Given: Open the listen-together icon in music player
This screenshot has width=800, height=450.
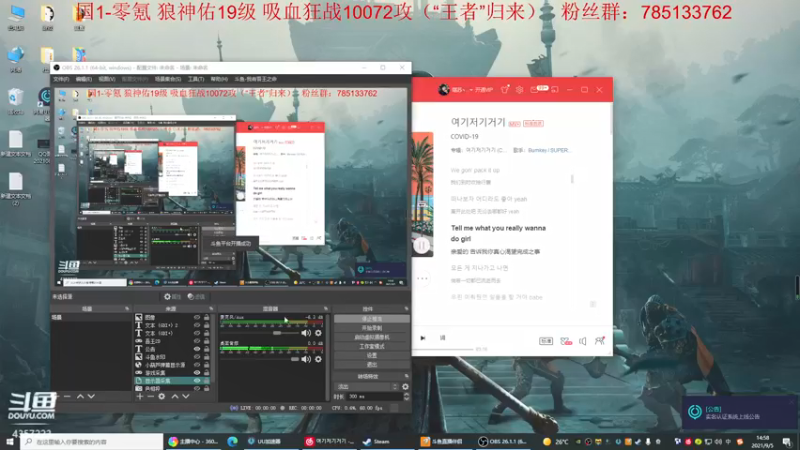Looking at the screenshot, I should (x=600, y=341).
